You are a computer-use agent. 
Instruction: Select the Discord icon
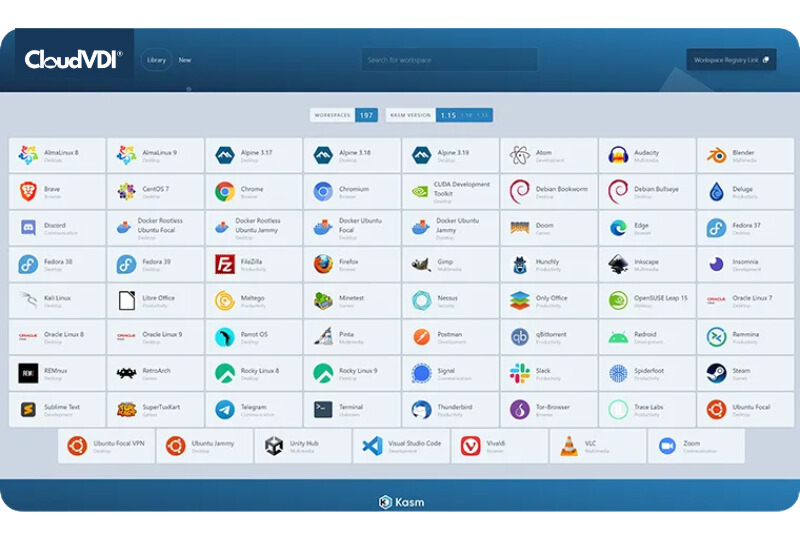tap(28, 228)
